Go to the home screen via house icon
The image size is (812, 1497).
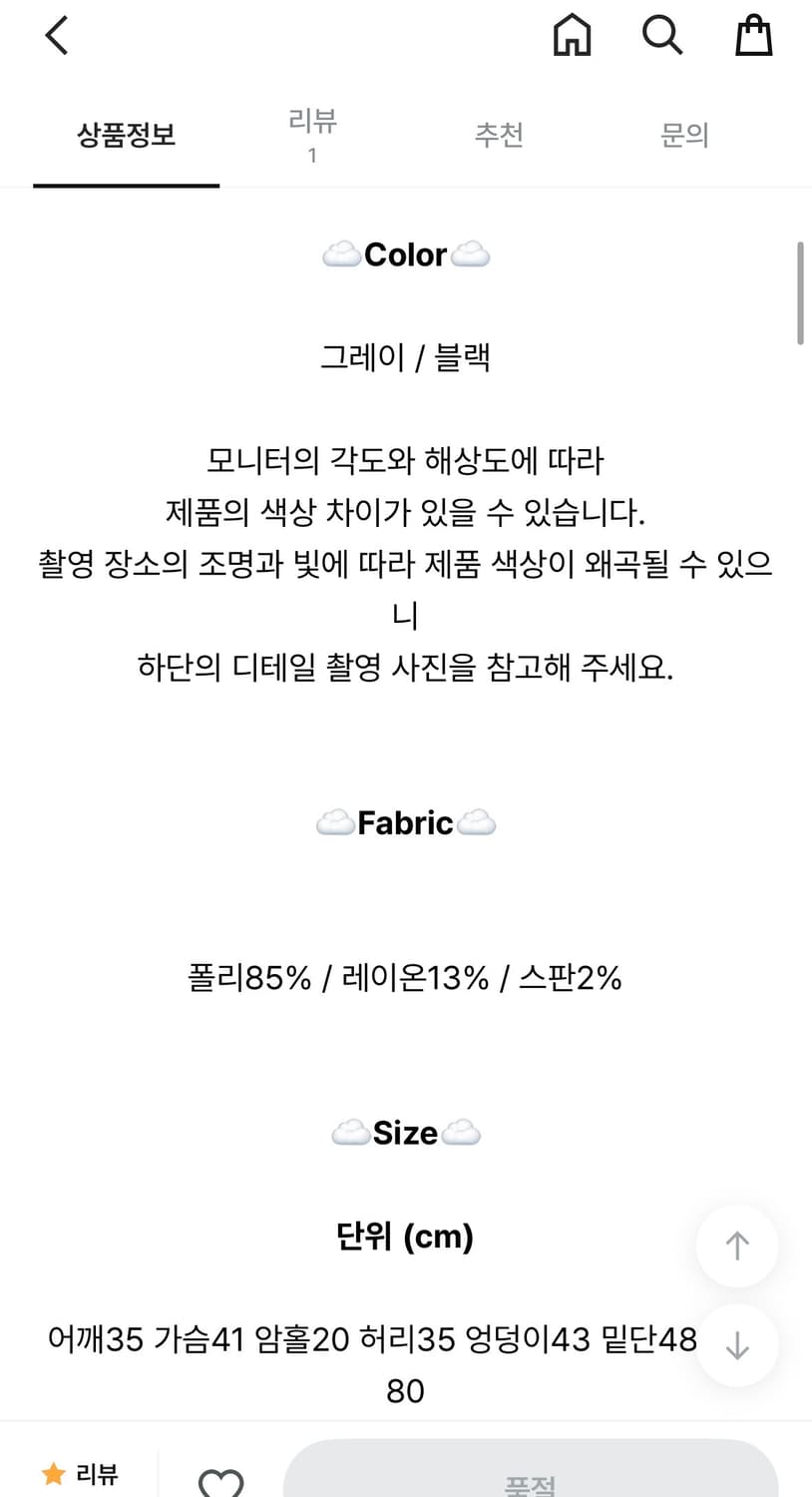click(572, 35)
